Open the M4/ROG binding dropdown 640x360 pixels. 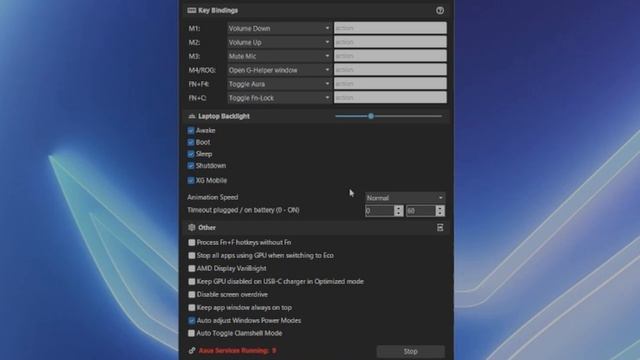point(279,70)
